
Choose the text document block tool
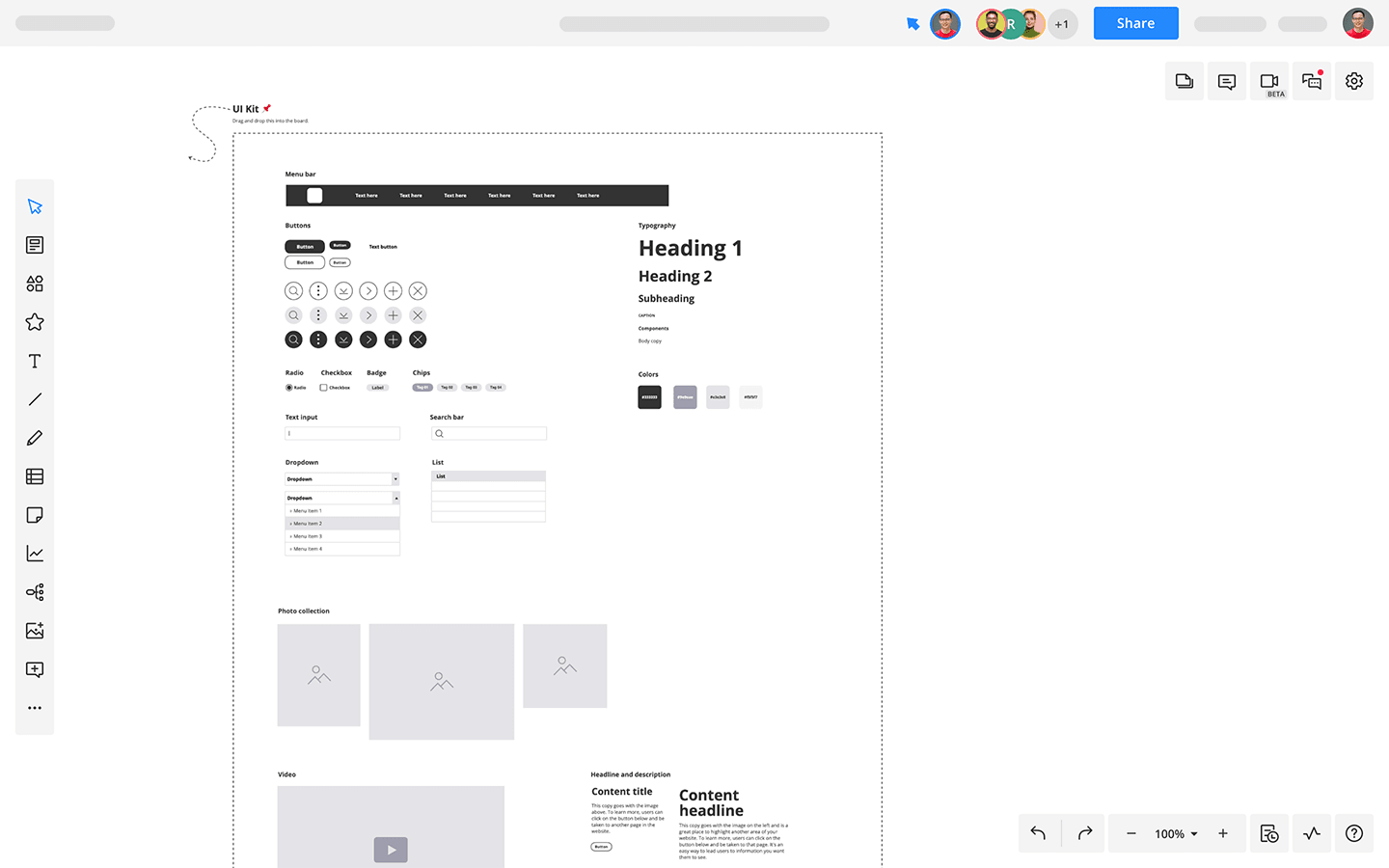[35, 245]
